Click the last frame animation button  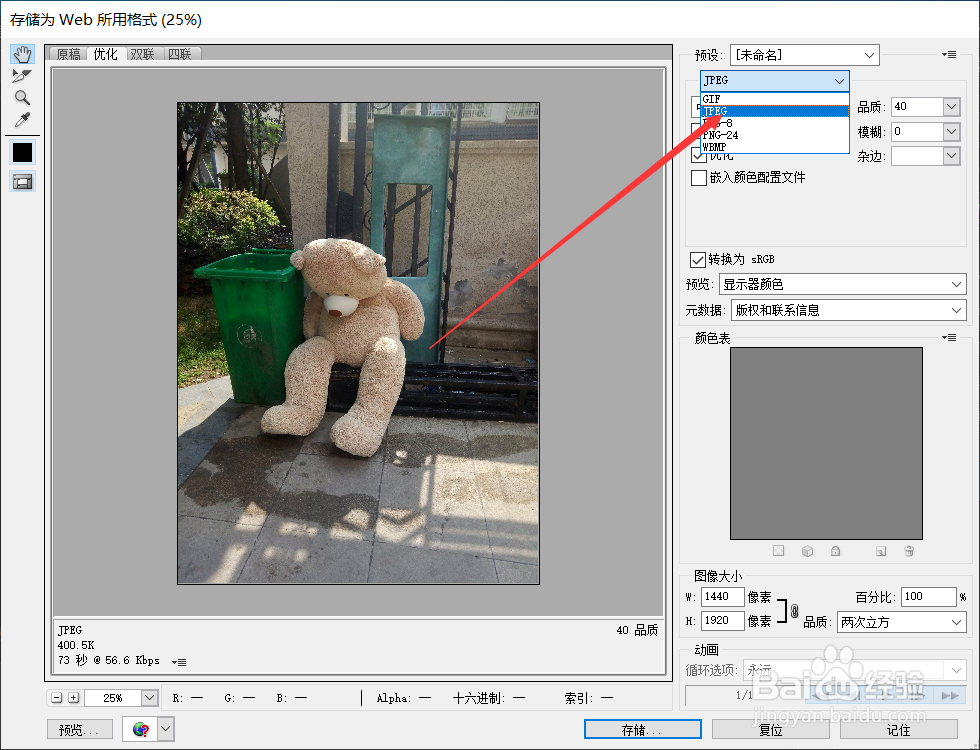coord(950,696)
